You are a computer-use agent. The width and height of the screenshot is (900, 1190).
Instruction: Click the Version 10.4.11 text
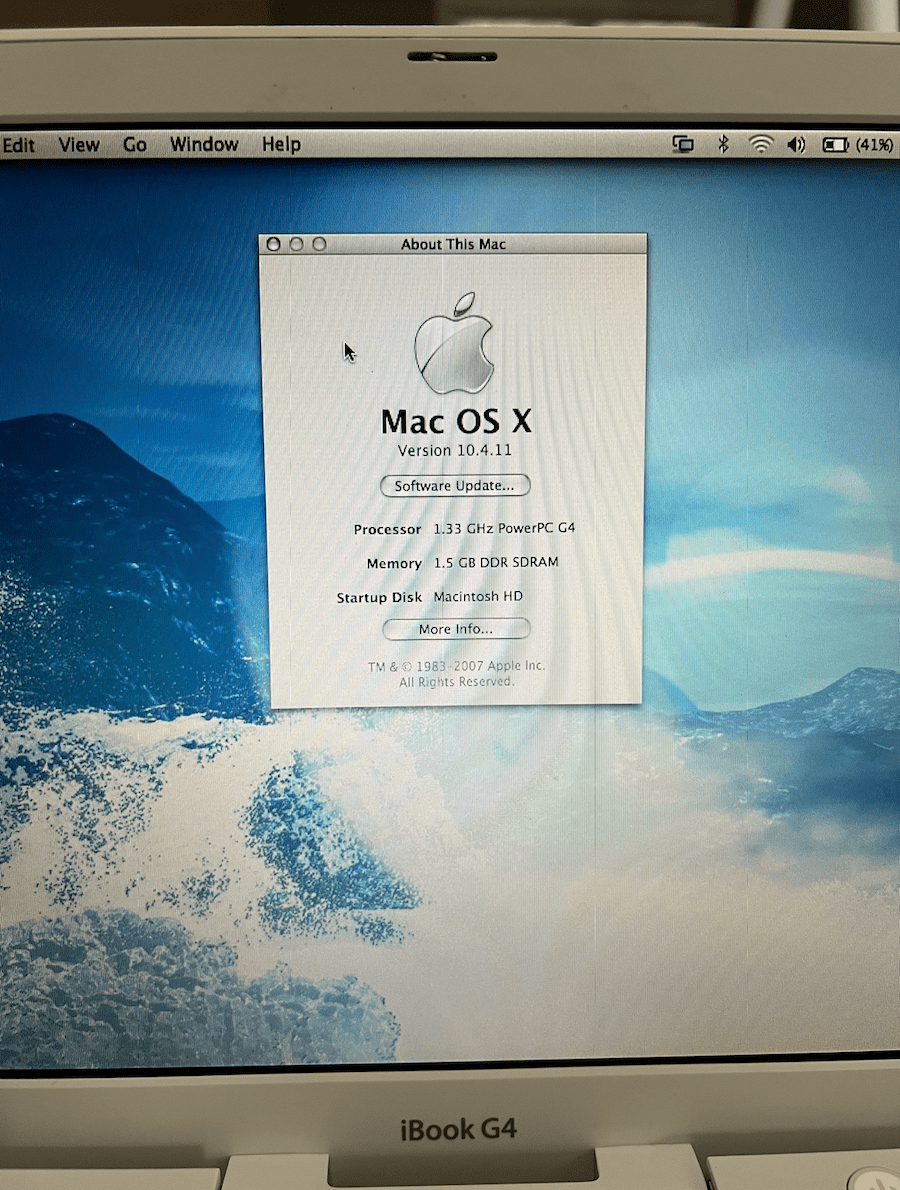[455, 450]
